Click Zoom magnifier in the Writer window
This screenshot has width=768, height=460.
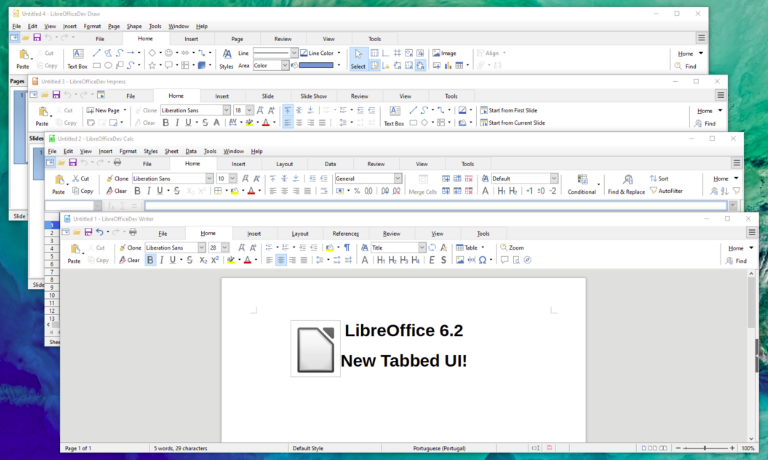pyautogui.click(x=512, y=247)
